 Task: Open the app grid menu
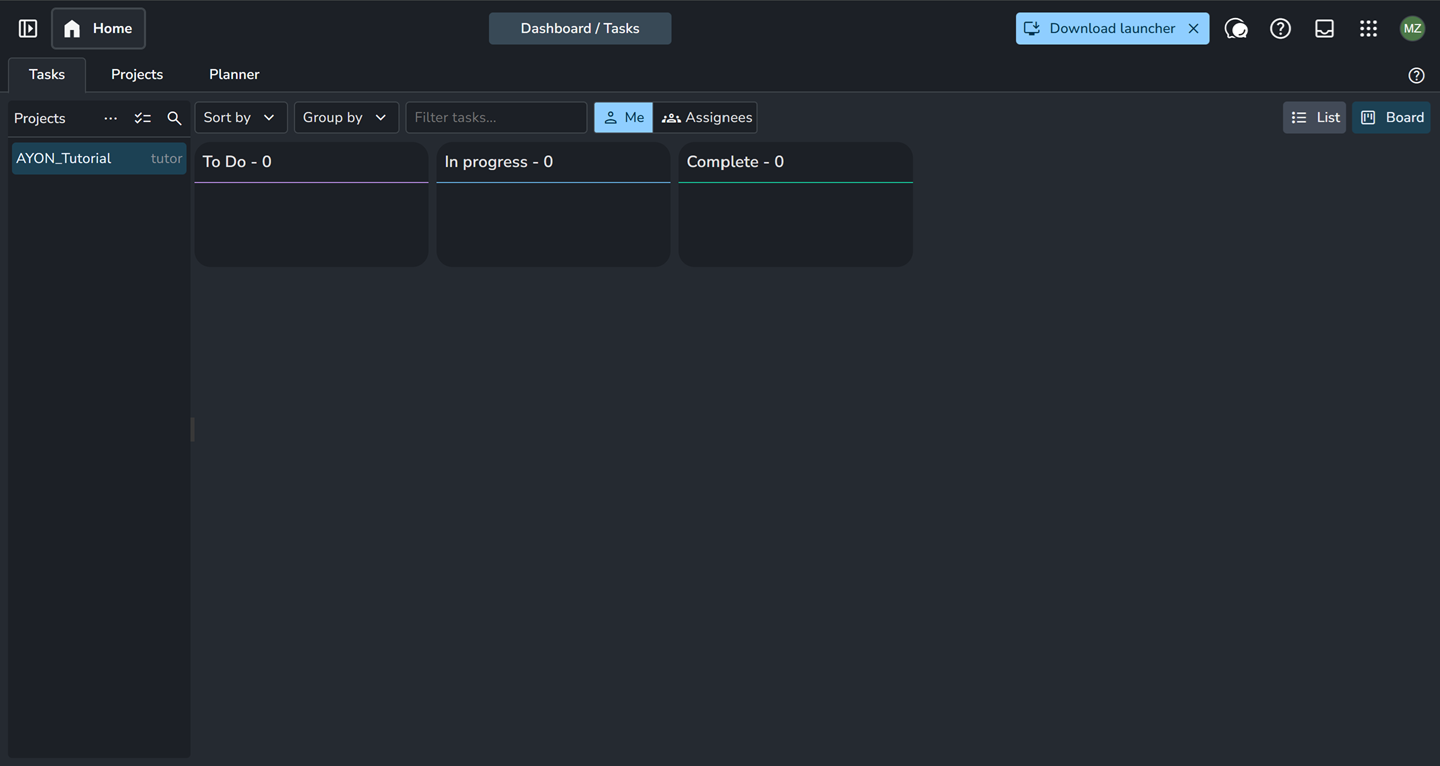coord(1368,29)
